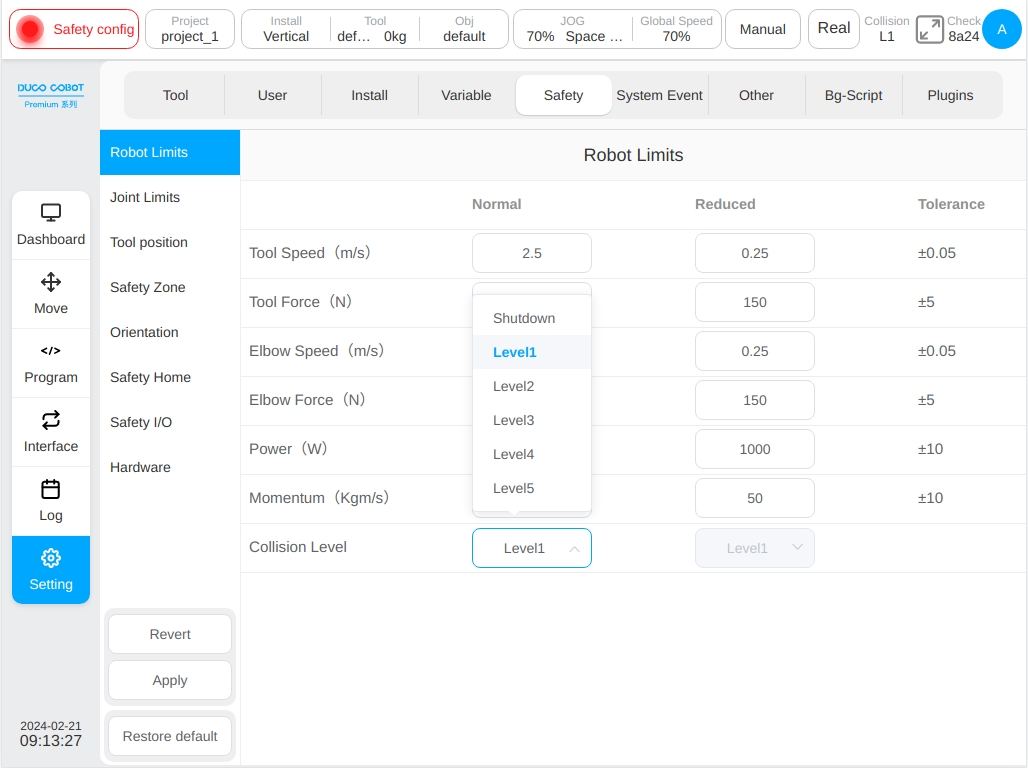The height and width of the screenshot is (768, 1028).
Task: Click the Reduced Tool Speed input field
Action: coord(755,253)
